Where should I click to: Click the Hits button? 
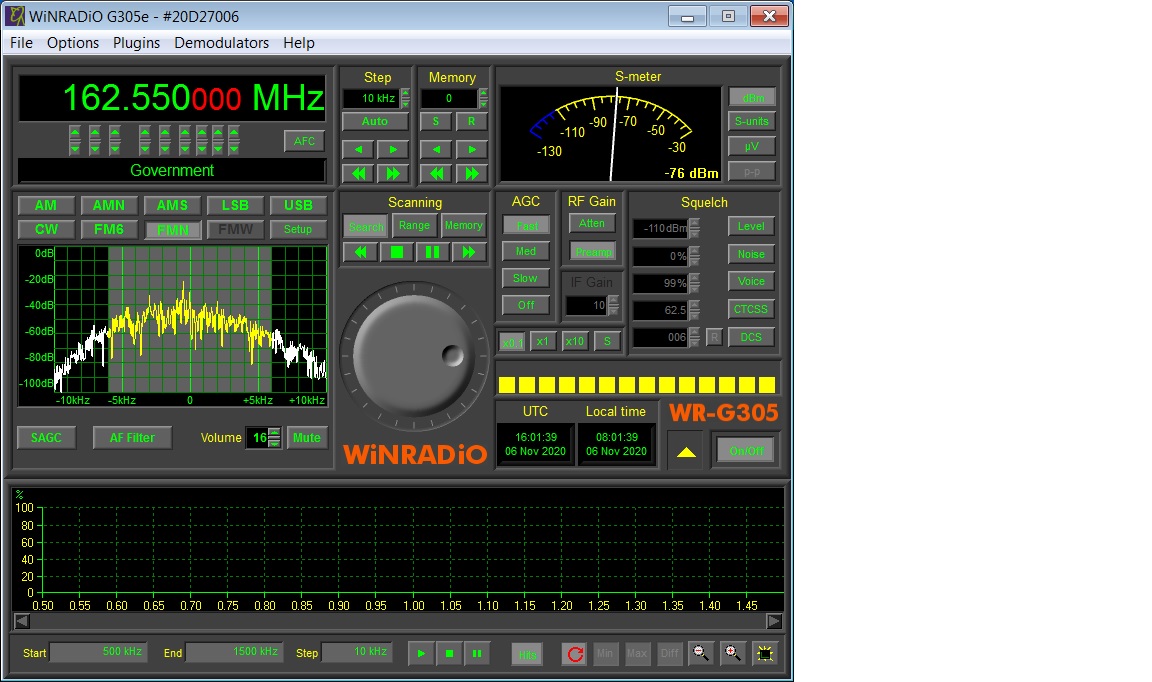pos(527,654)
